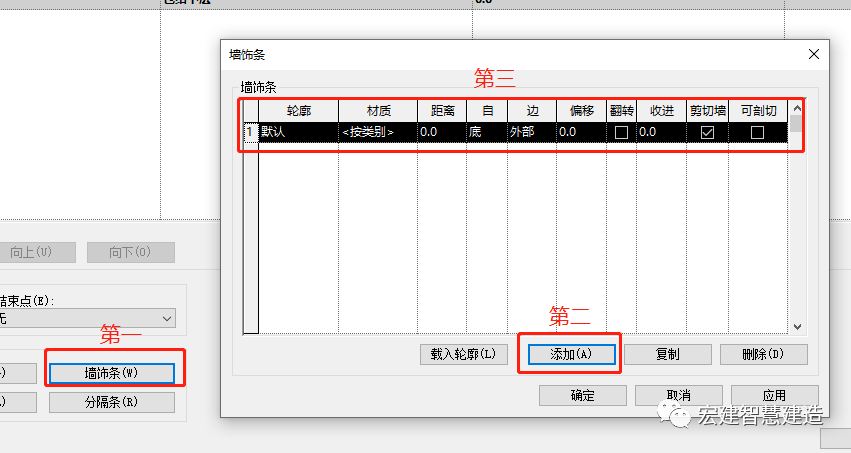Click the 偏移 column header
851x453 pixels.
[581, 111]
